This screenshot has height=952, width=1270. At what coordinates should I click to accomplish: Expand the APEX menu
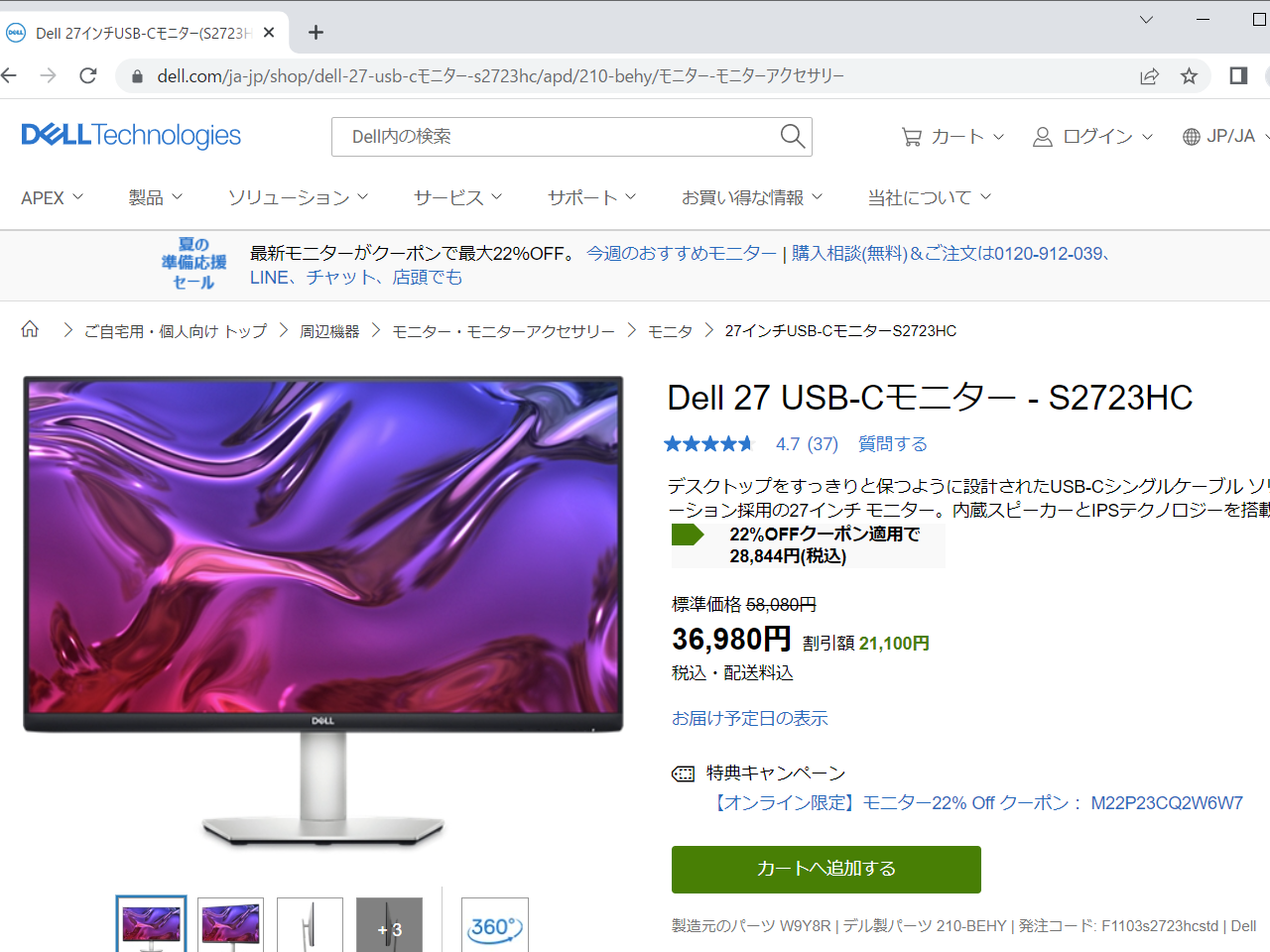[52, 197]
